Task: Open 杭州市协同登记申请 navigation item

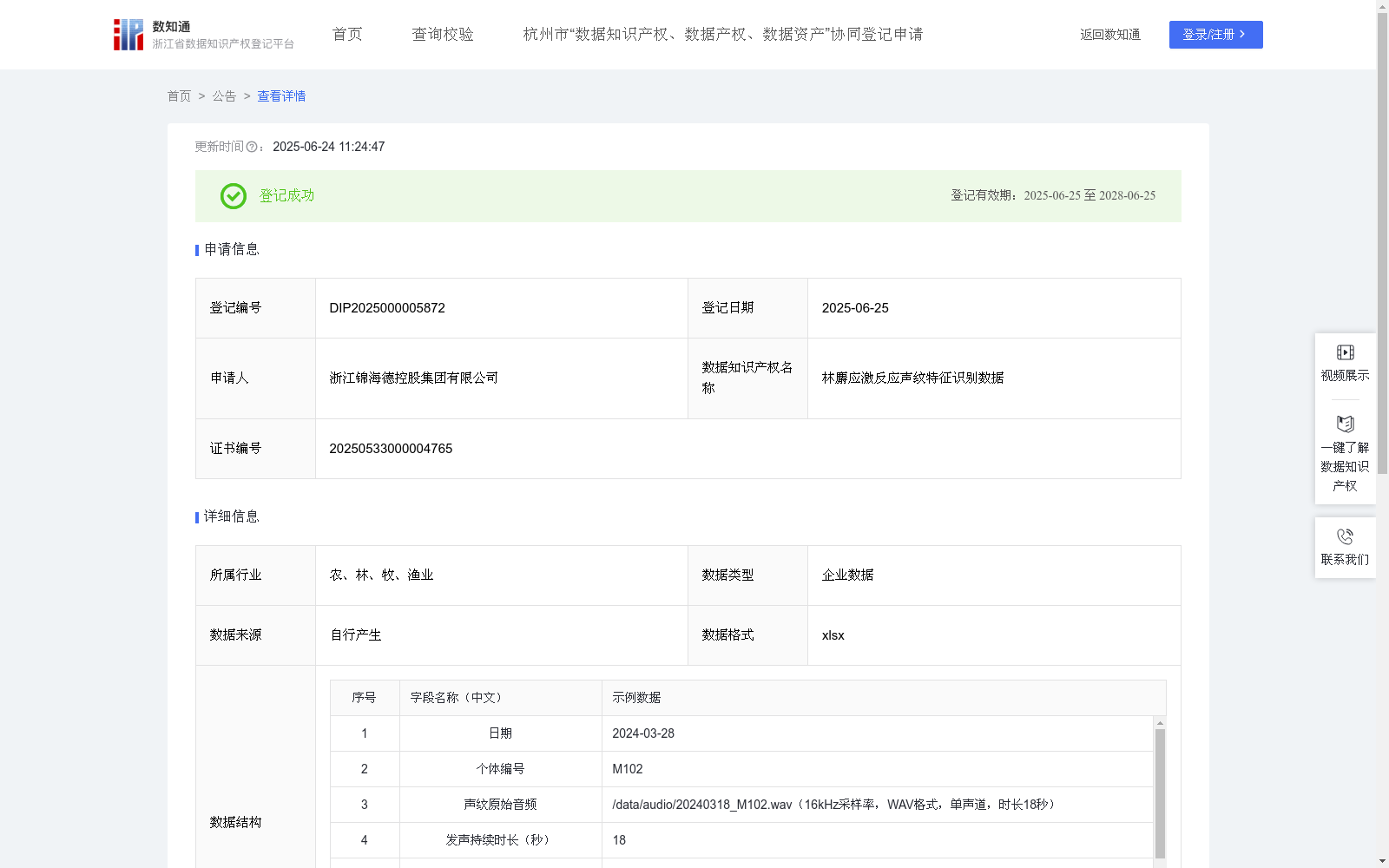Action: (723, 35)
